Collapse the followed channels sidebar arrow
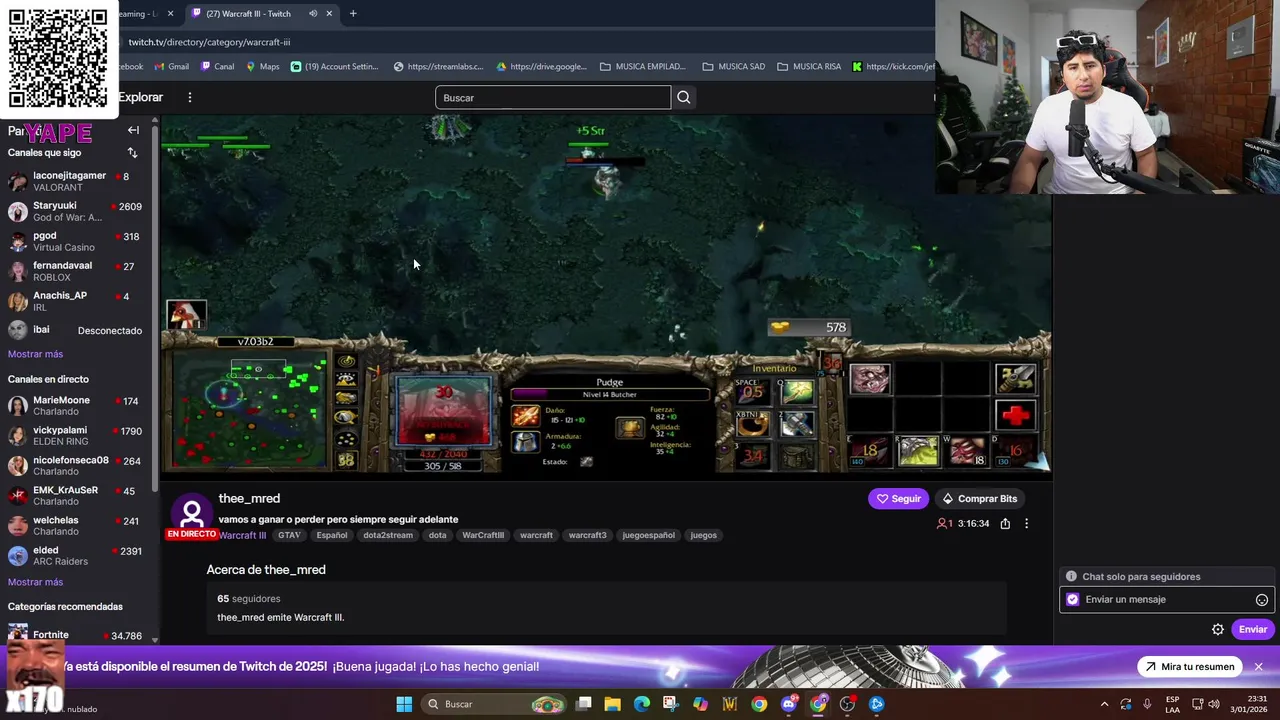Image resolution: width=1280 pixels, height=720 pixels. pyautogui.click(x=133, y=130)
